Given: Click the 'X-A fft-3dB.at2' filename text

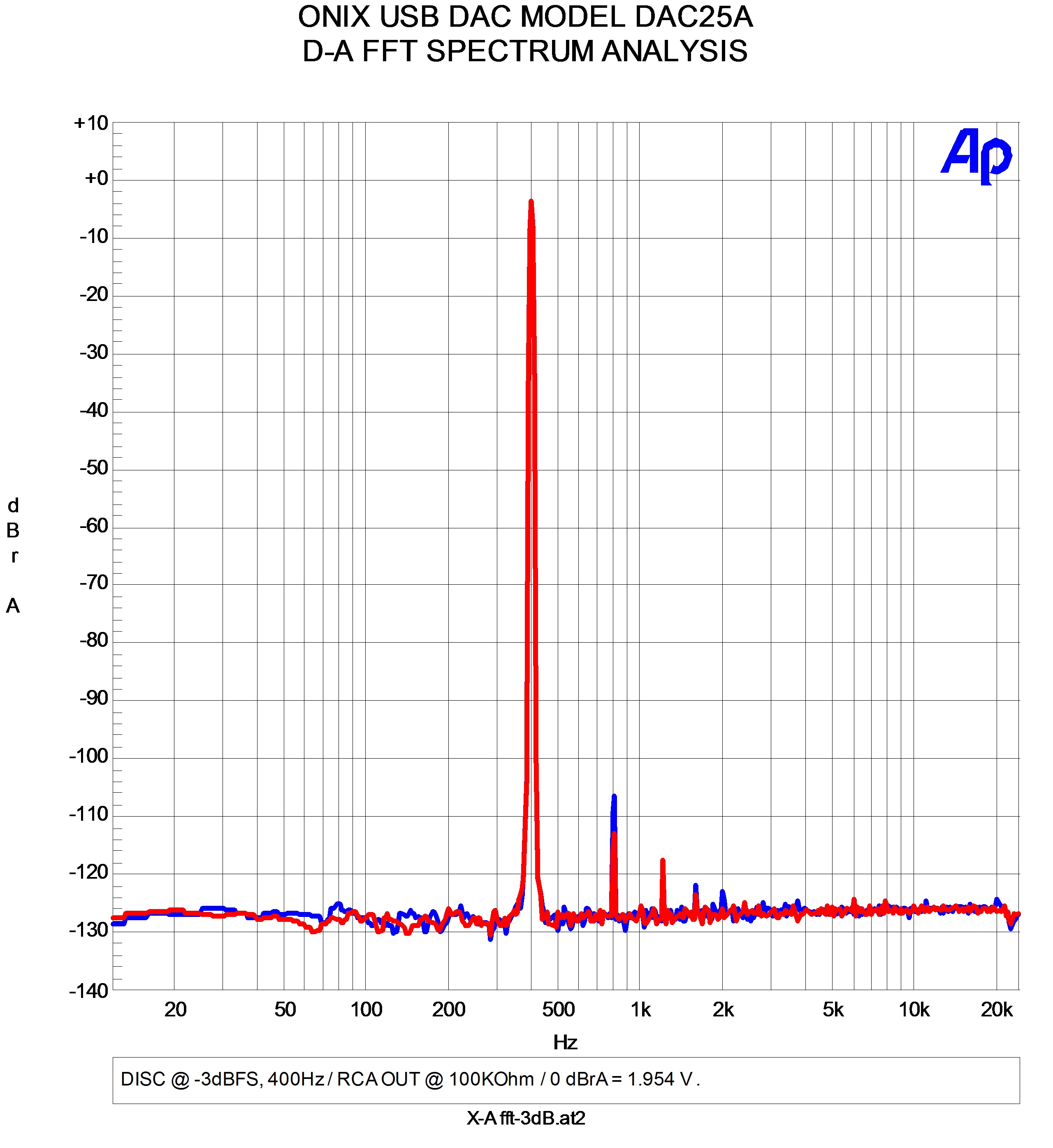Looking at the screenshot, I should pos(525,1118).
